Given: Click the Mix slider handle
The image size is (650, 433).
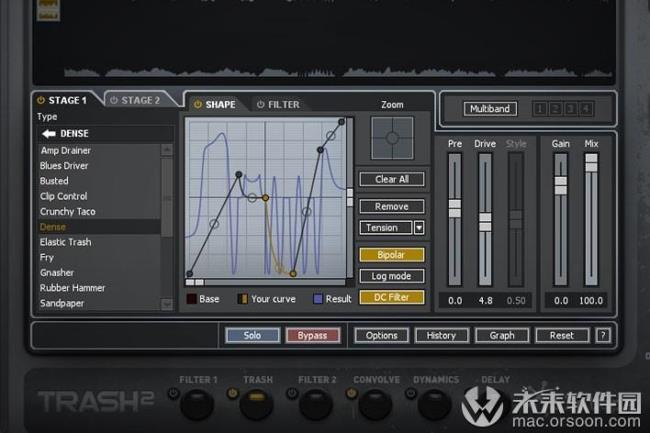Looking at the screenshot, I should [x=591, y=162].
